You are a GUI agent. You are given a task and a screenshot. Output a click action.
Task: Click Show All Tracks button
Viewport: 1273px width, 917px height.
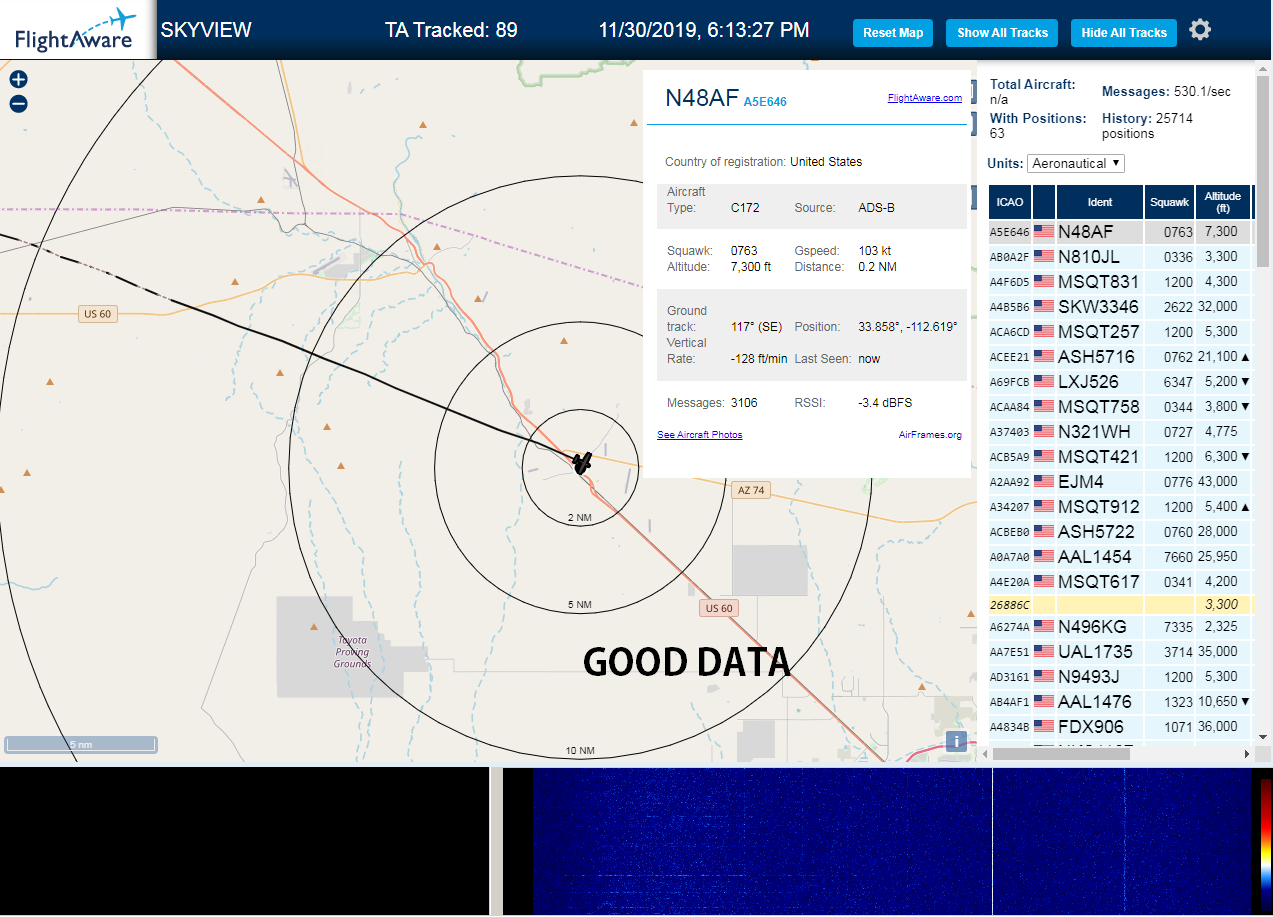click(x=1002, y=33)
